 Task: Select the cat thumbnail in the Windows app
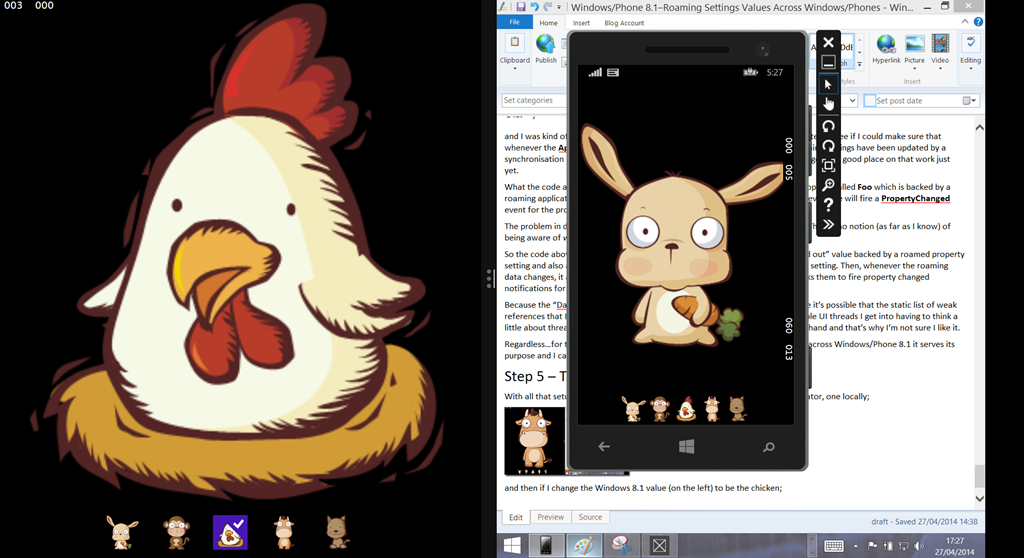[337, 532]
